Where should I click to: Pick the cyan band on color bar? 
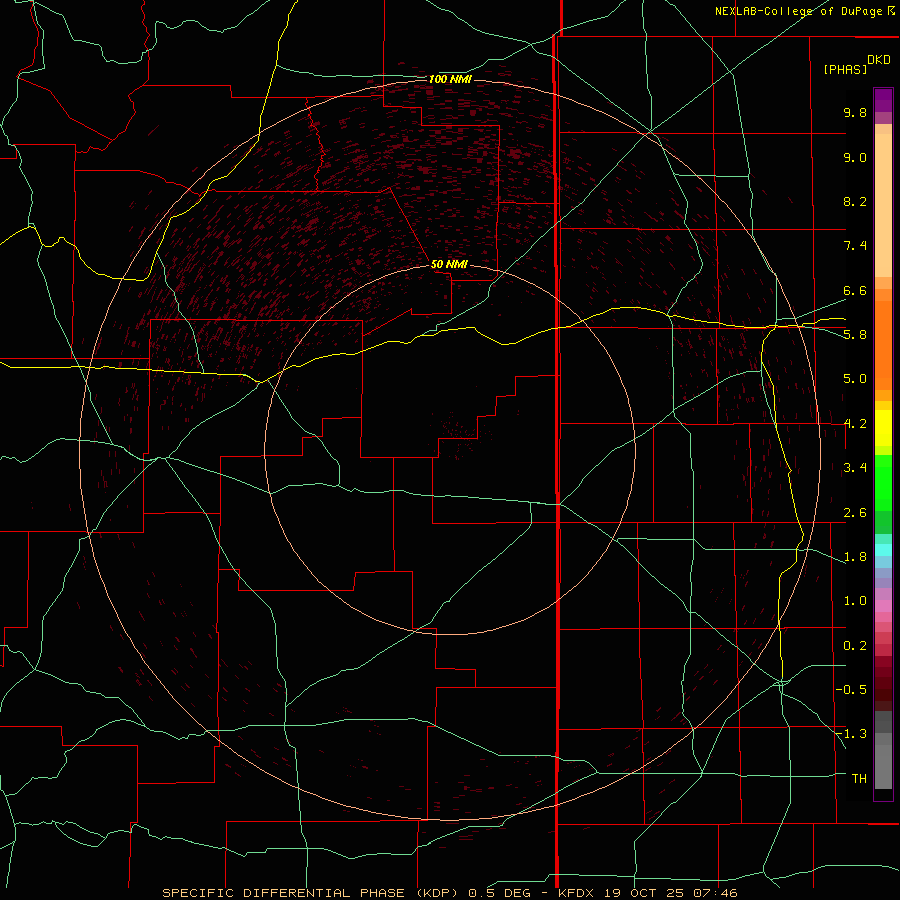click(x=883, y=550)
